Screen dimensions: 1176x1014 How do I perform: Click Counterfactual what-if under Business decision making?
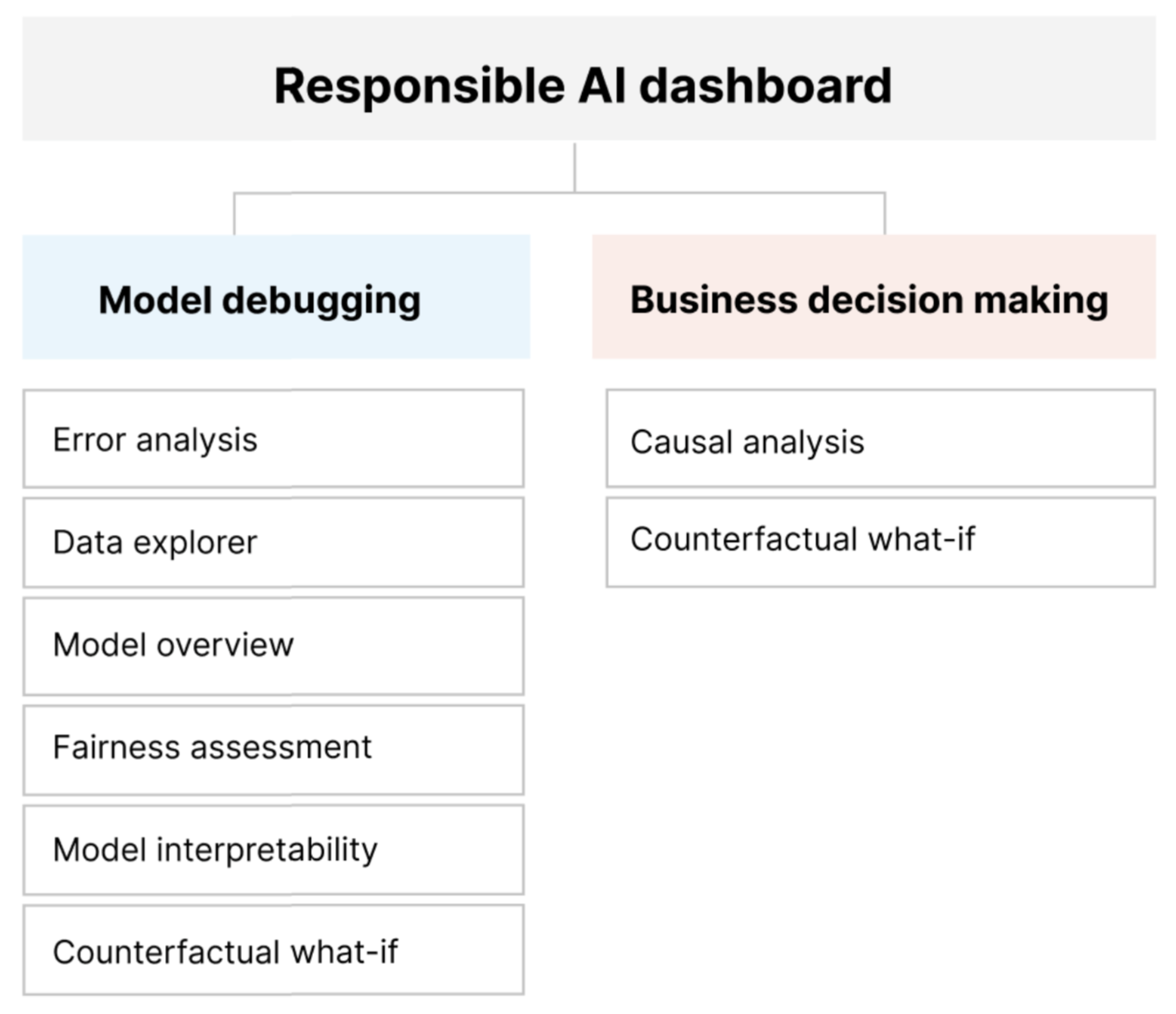click(x=880, y=542)
